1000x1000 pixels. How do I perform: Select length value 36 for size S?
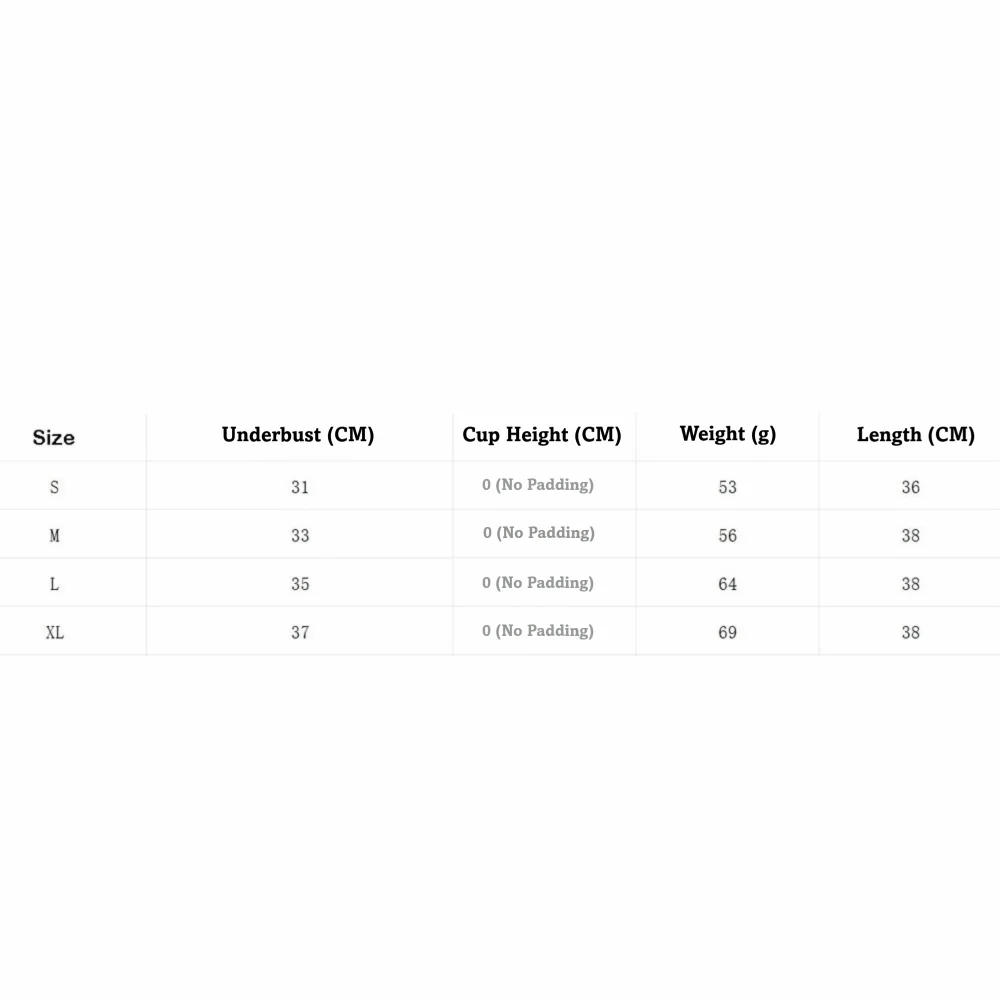(x=910, y=487)
